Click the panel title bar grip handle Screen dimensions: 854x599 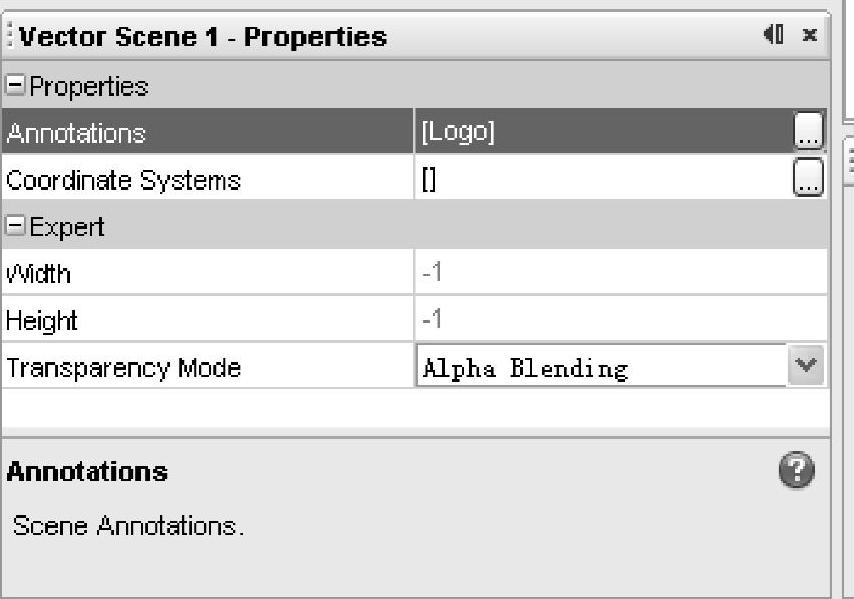pos(12,38)
